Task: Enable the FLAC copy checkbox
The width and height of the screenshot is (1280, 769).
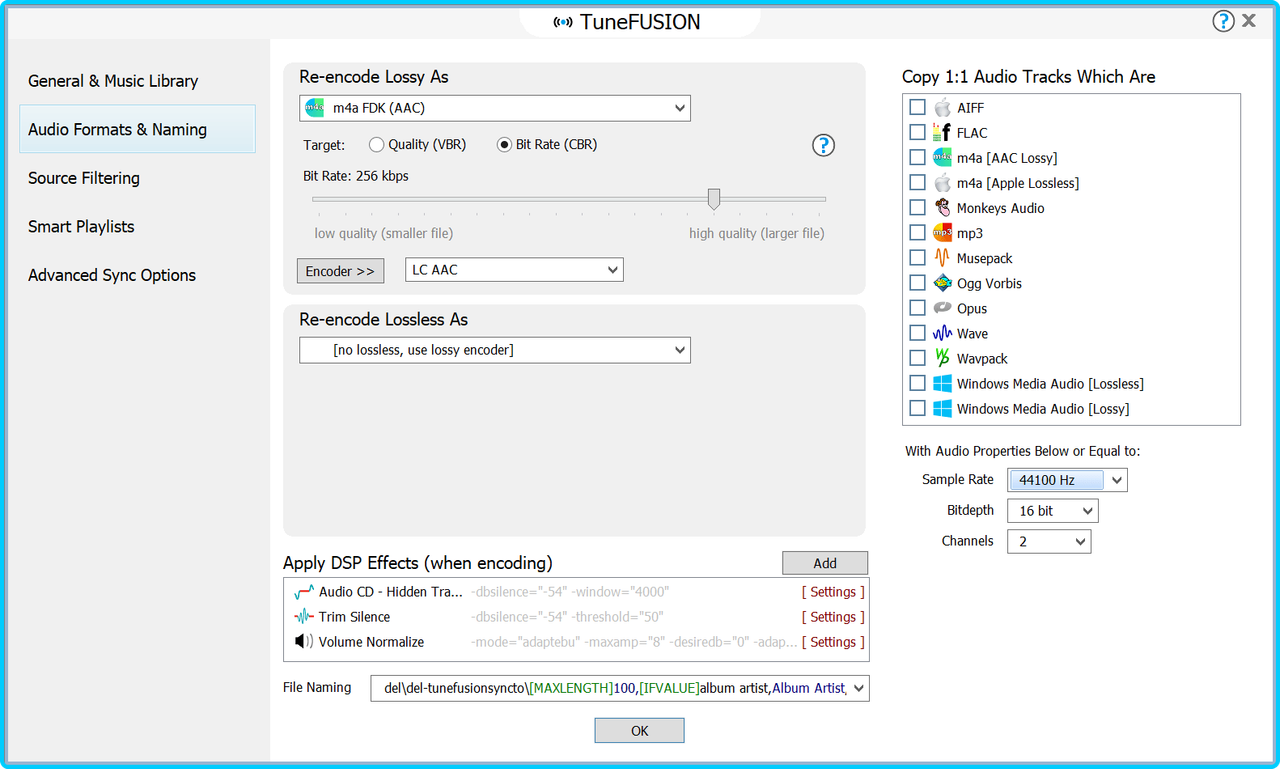Action: point(917,132)
